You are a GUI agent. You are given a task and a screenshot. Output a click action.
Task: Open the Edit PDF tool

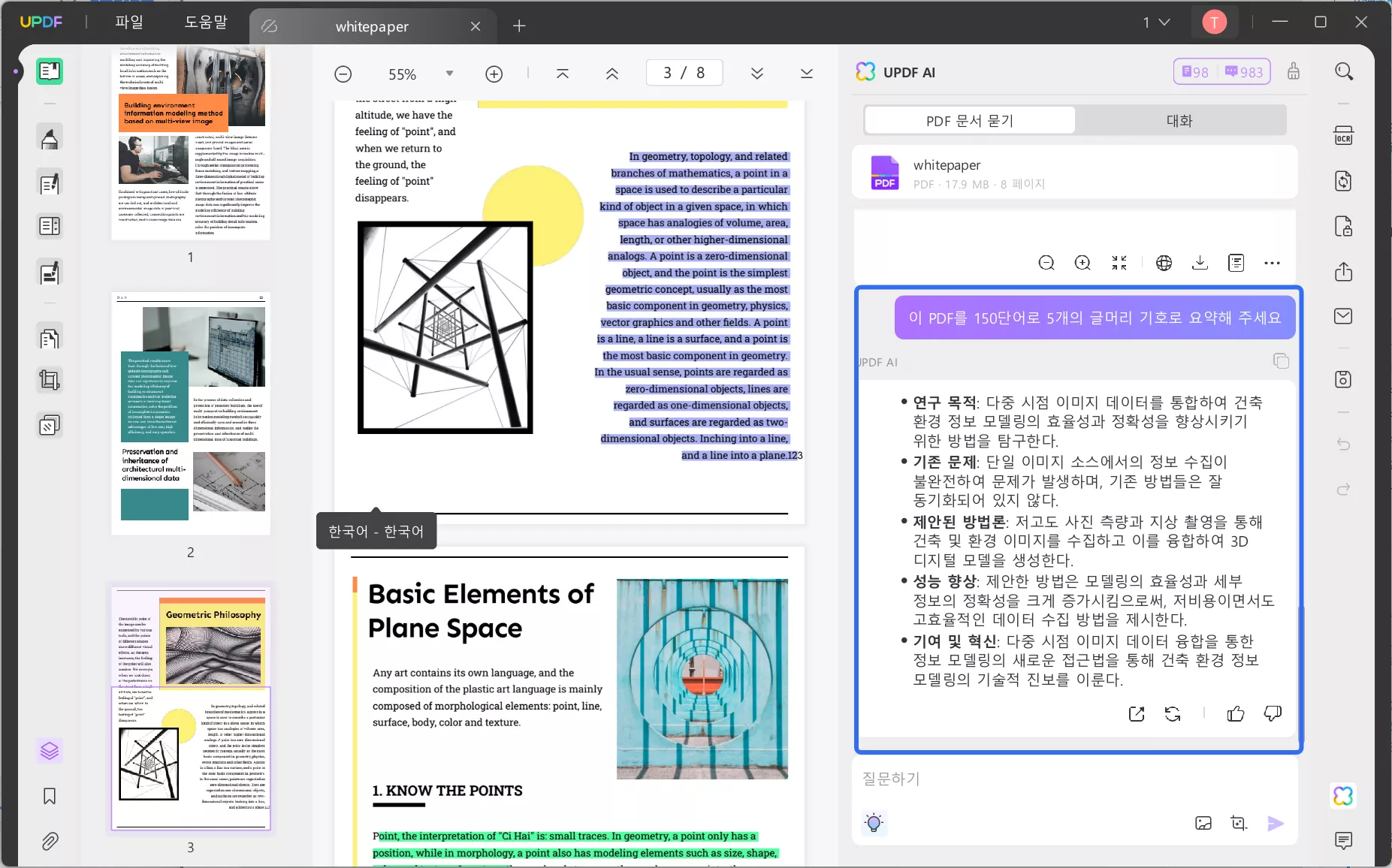click(x=50, y=183)
